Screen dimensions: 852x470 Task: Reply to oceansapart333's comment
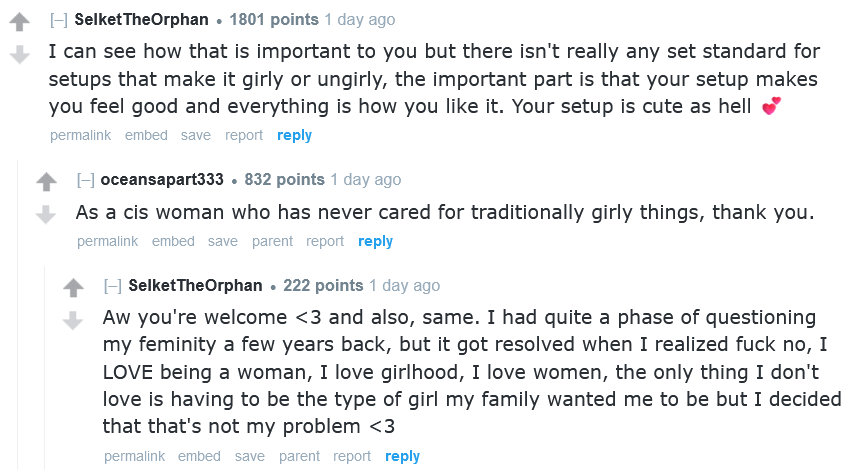click(375, 241)
